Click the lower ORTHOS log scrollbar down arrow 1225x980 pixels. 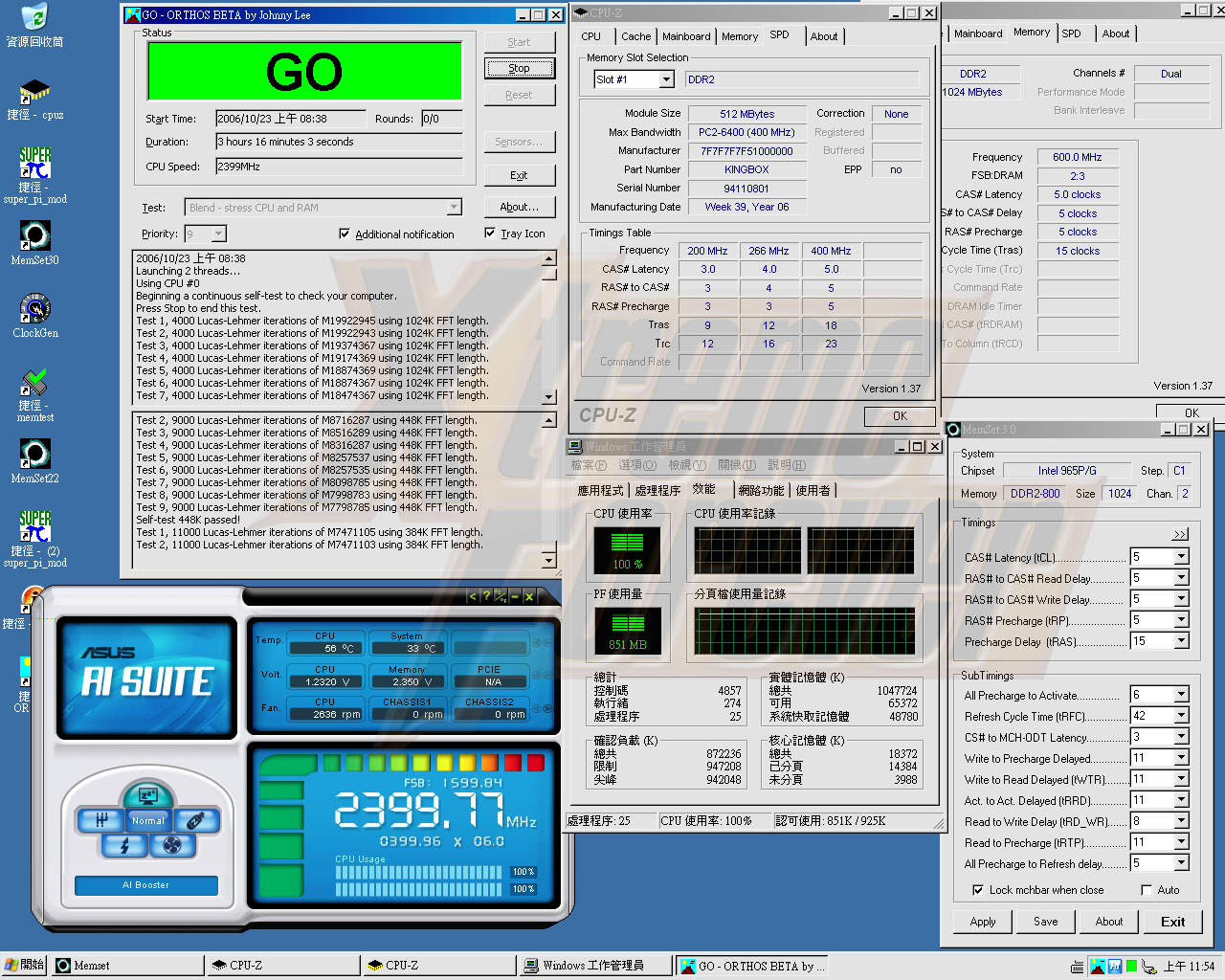549,560
